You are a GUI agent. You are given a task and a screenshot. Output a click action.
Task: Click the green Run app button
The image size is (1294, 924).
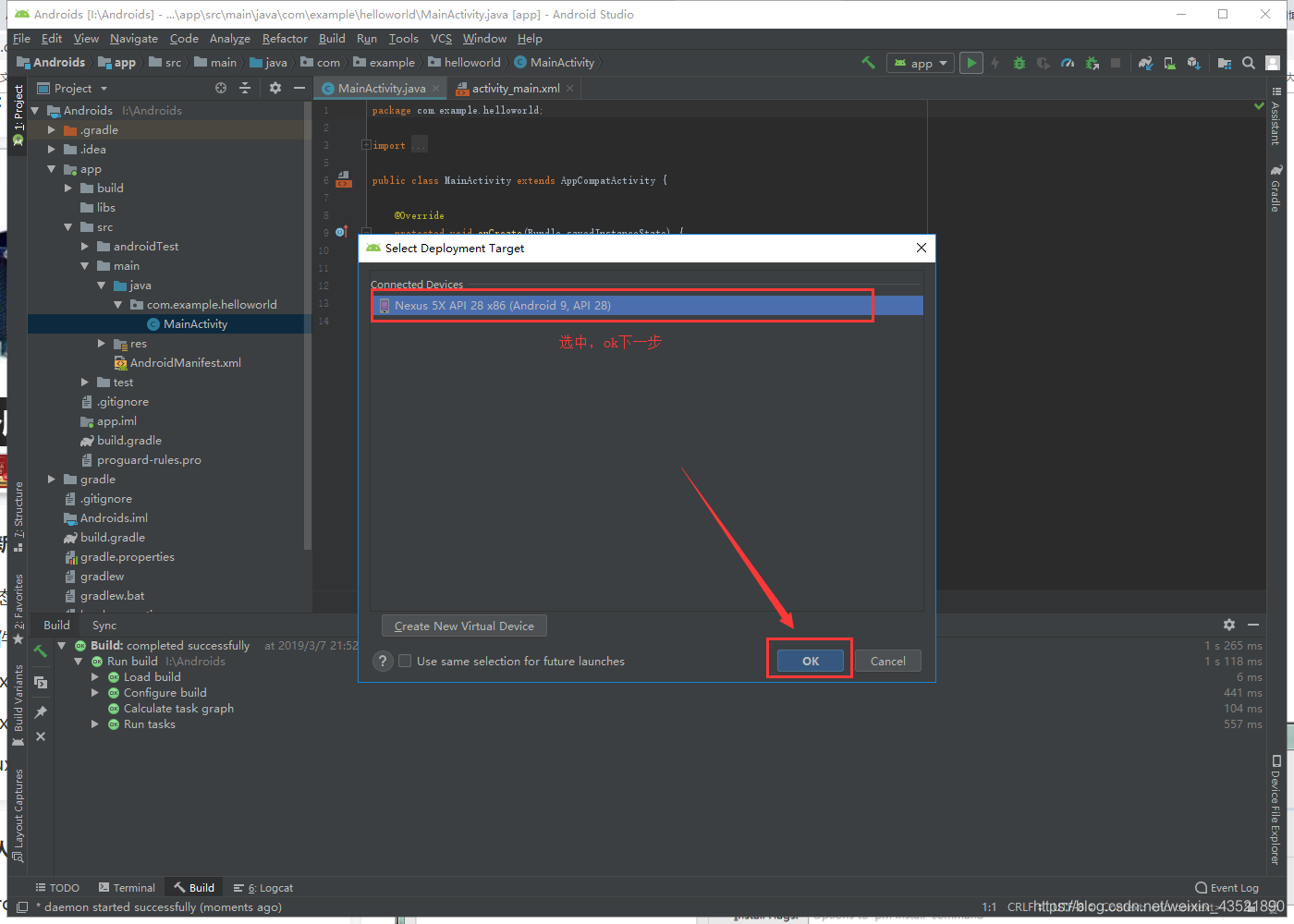[970, 63]
